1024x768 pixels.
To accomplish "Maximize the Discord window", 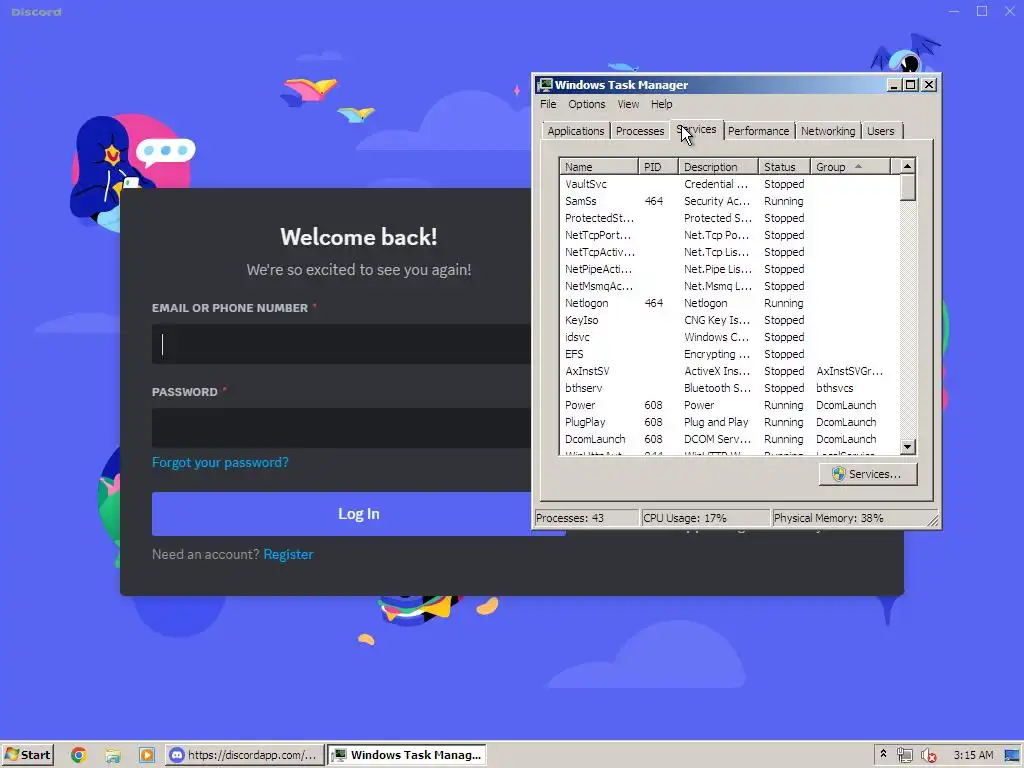I will [x=982, y=11].
